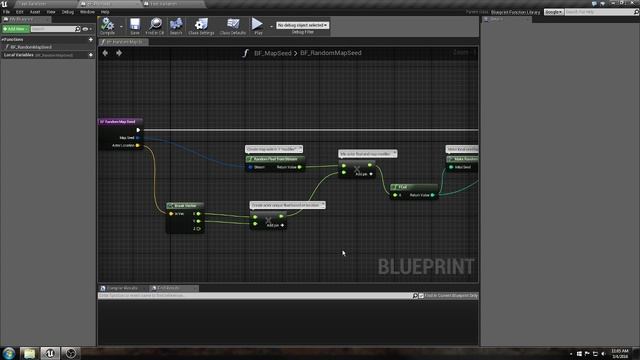Open the Asset menu
Viewport: 640px width, 360px height.
35,12
